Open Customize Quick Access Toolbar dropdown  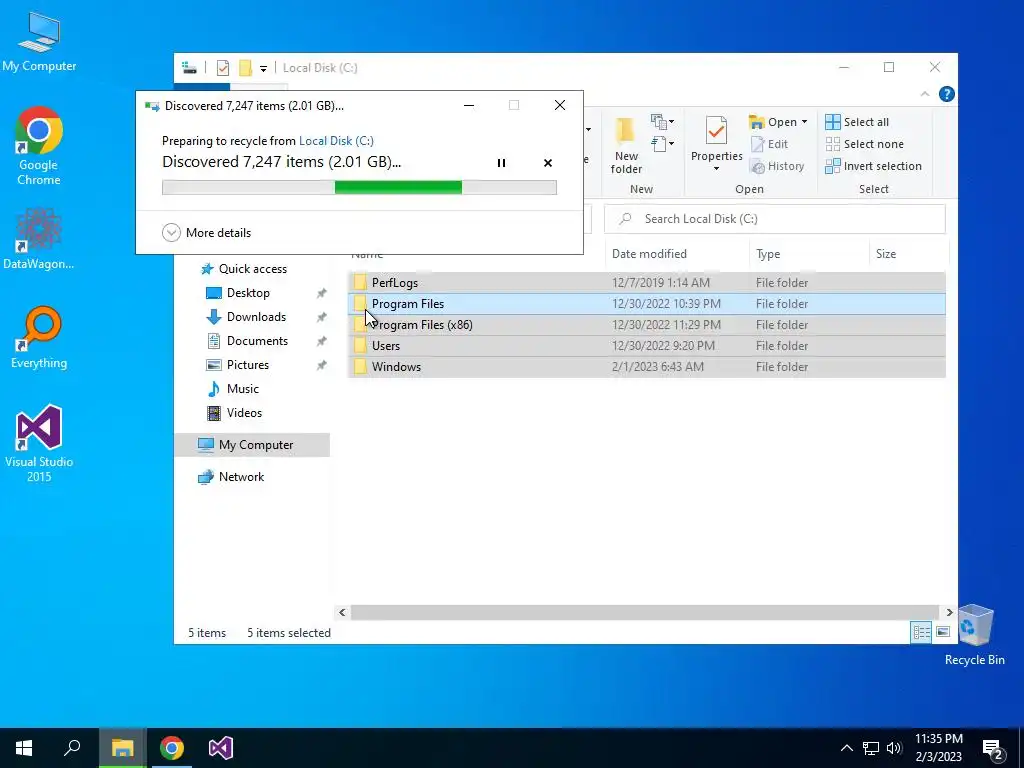pos(263,69)
